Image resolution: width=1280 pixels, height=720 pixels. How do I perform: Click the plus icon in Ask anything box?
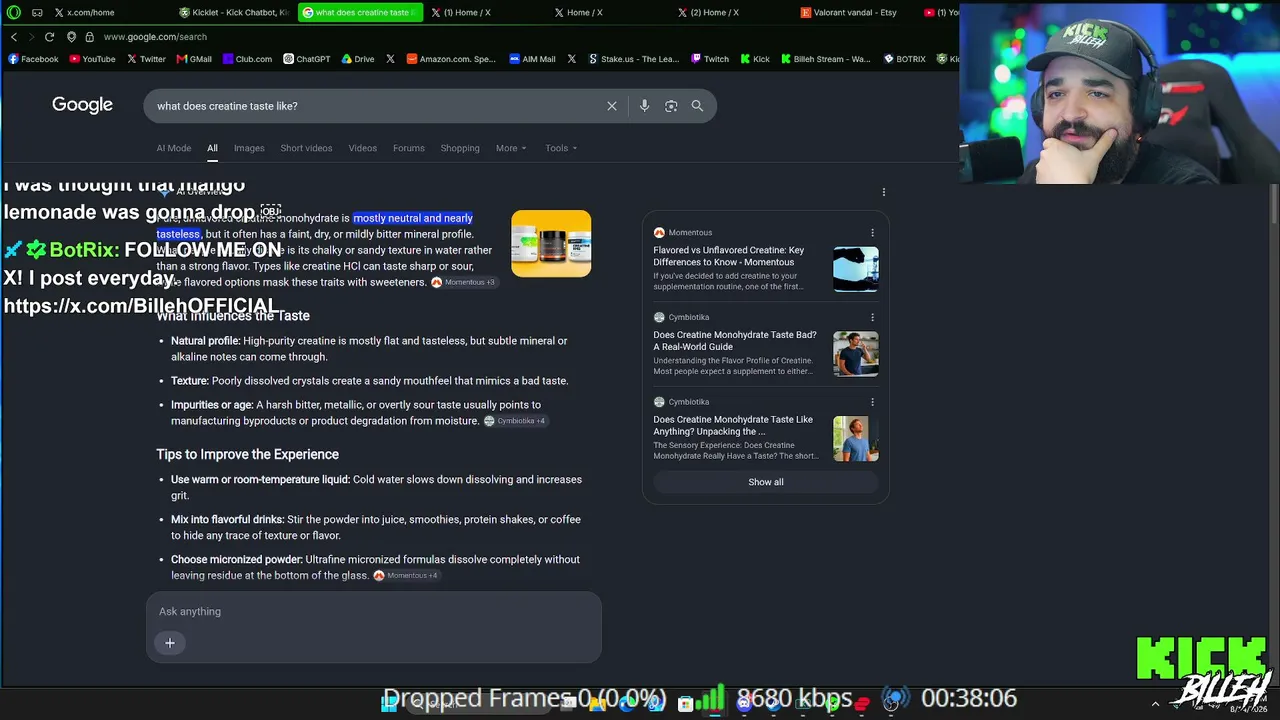170,643
